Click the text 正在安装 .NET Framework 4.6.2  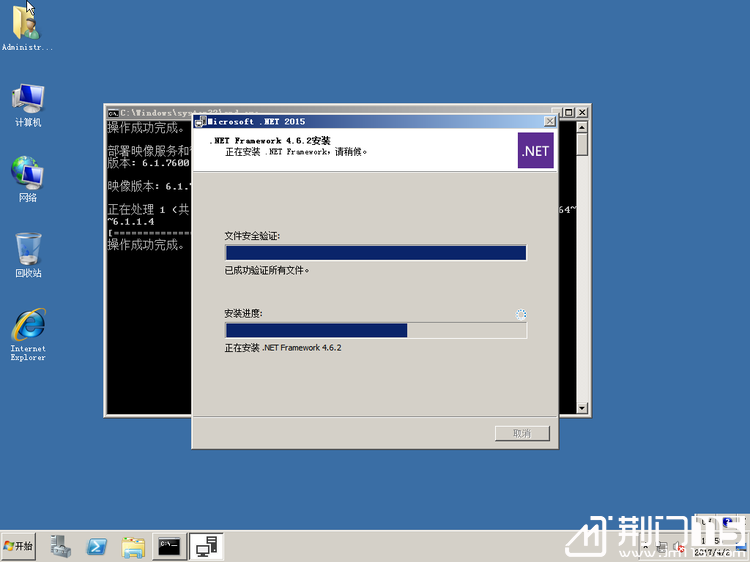click(283, 348)
